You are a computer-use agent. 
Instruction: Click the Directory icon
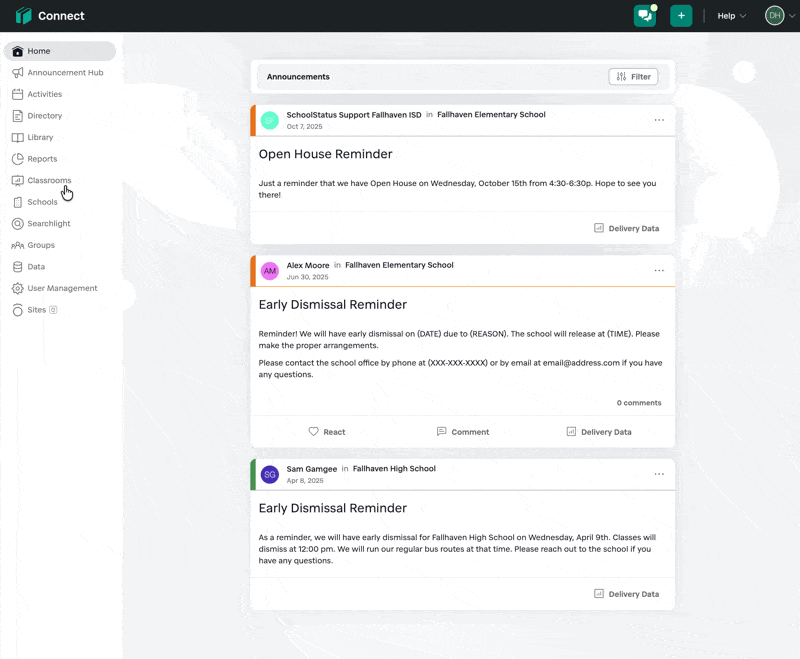point(18,116)
